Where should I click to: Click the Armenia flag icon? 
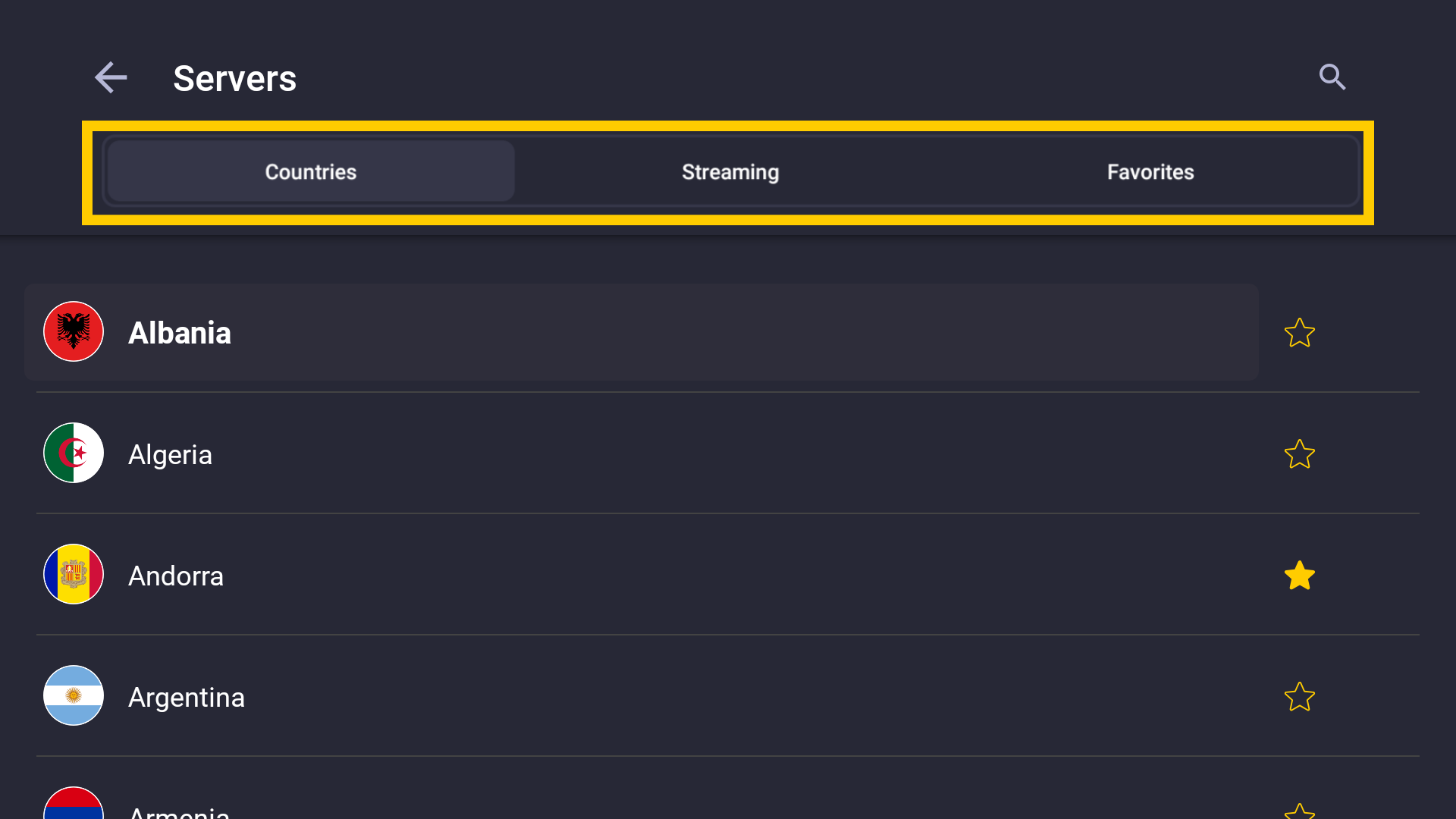point(74,803)
